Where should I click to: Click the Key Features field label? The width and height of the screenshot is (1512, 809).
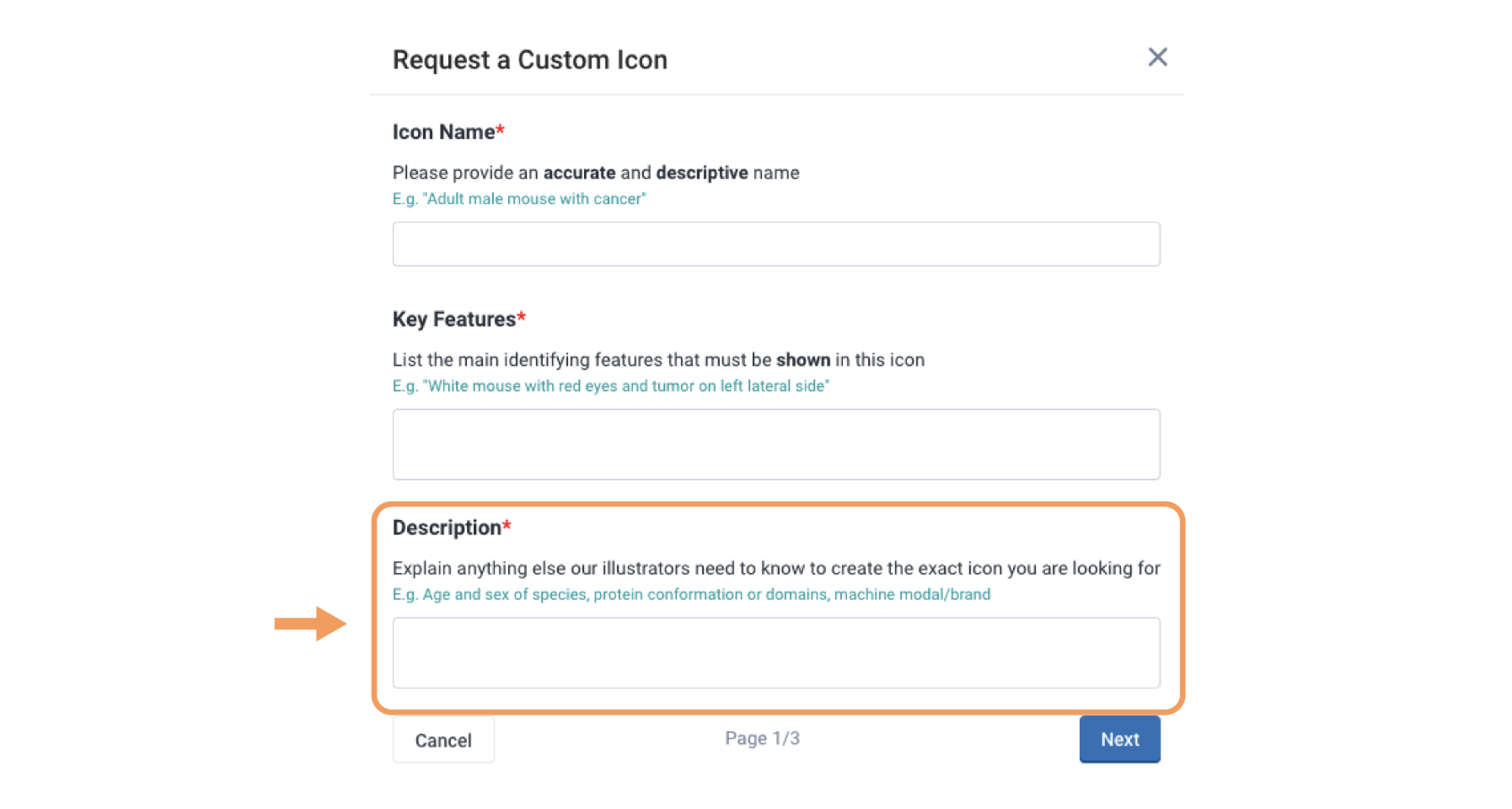coord(453,319)
